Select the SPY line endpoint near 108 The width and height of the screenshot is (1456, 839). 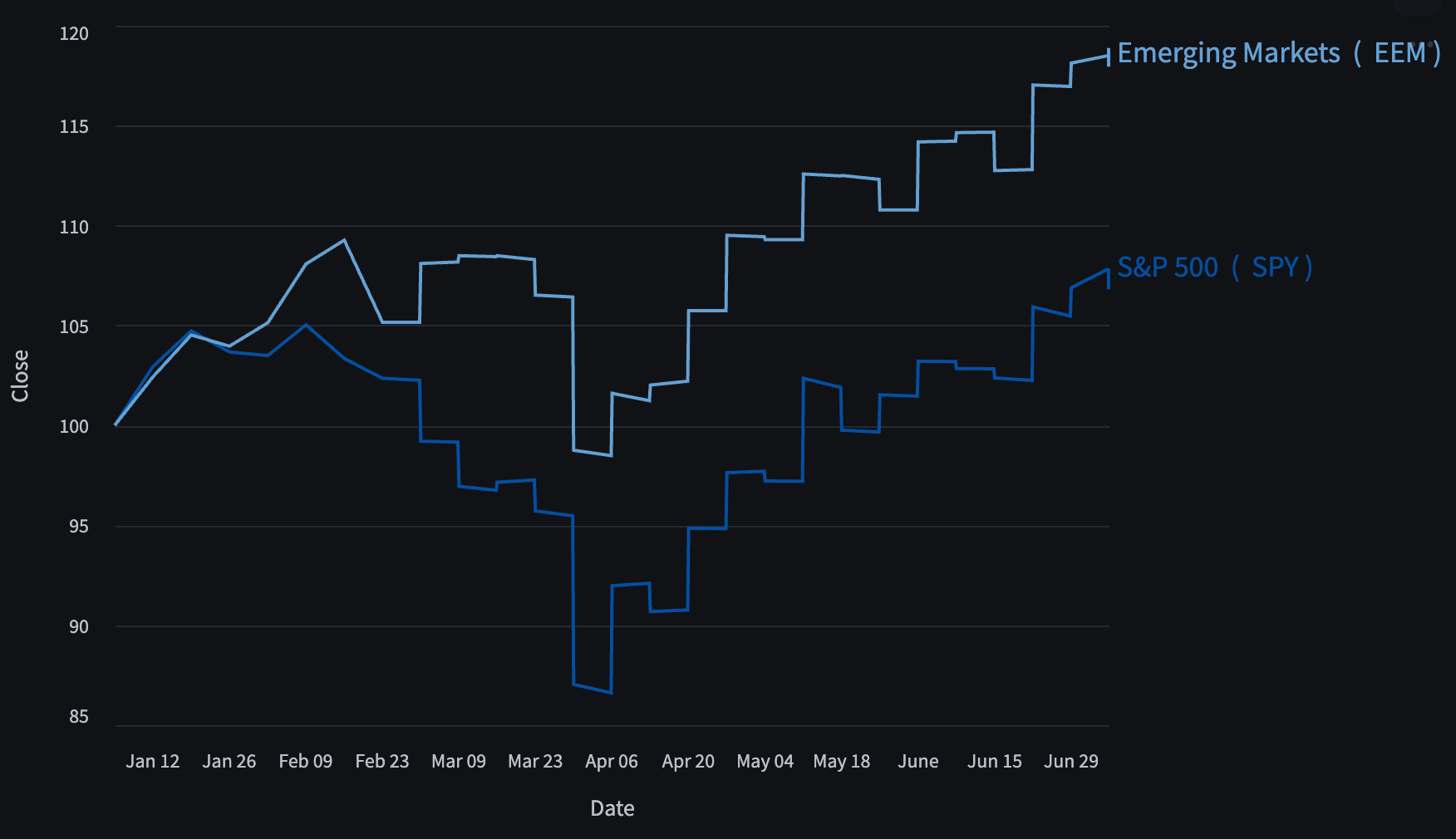point(1109,271)
